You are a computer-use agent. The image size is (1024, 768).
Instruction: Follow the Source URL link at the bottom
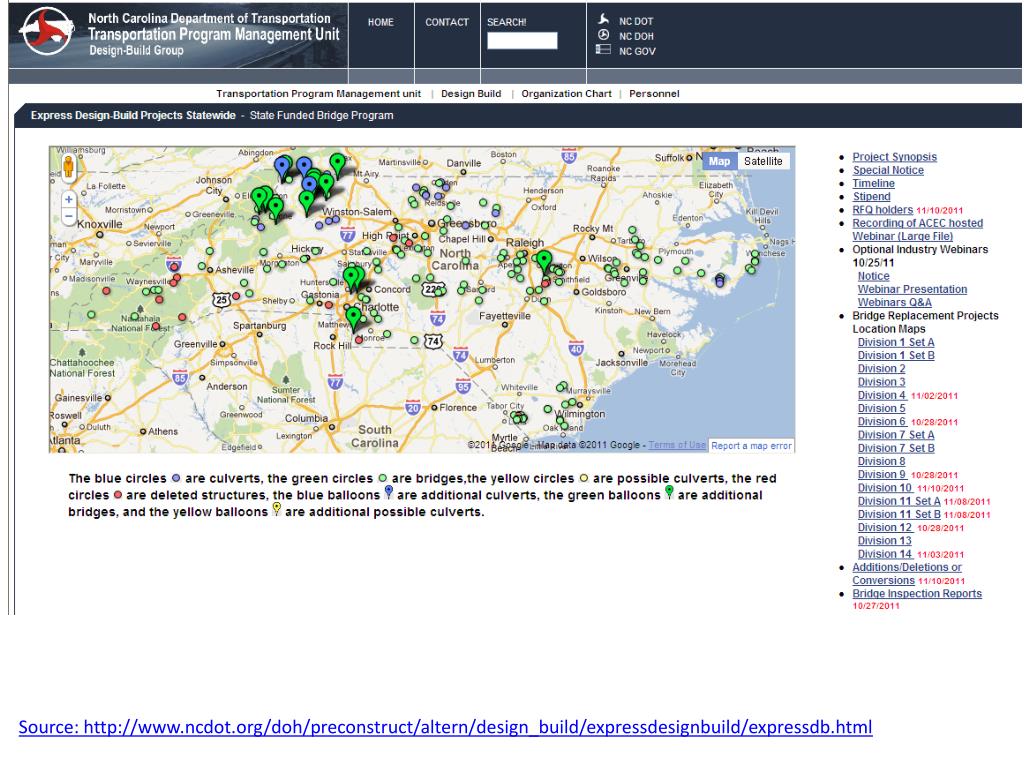coord(445,727)
